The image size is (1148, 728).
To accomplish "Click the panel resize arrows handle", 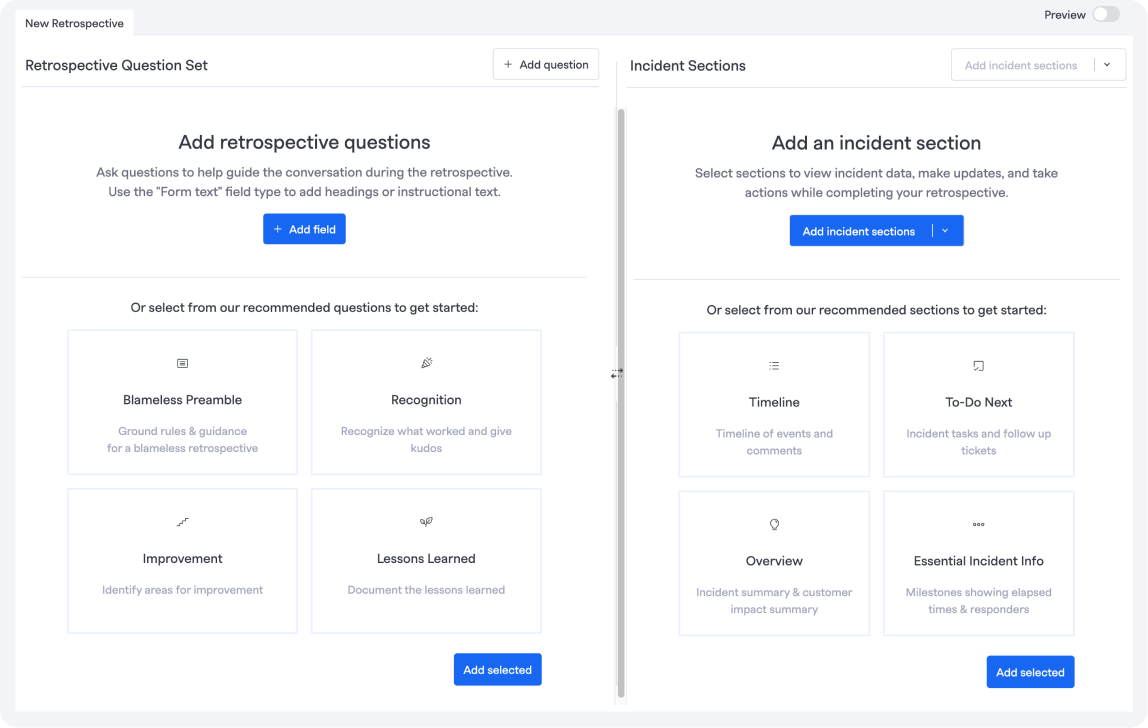I will pyautogui.click(x=617, y=374).
